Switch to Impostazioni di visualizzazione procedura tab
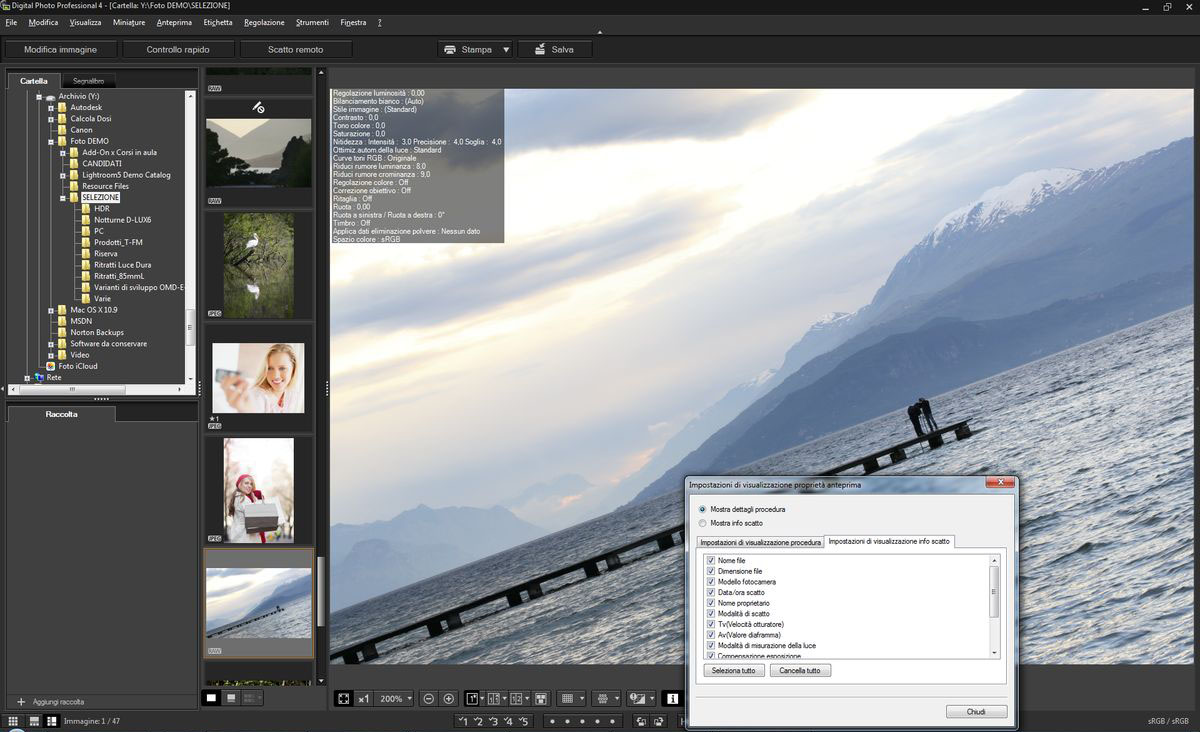 pos(760,542)
